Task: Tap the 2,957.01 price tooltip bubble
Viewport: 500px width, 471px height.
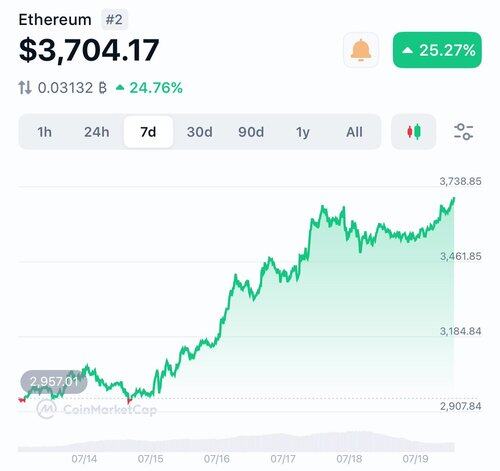Action: [54, 381]
